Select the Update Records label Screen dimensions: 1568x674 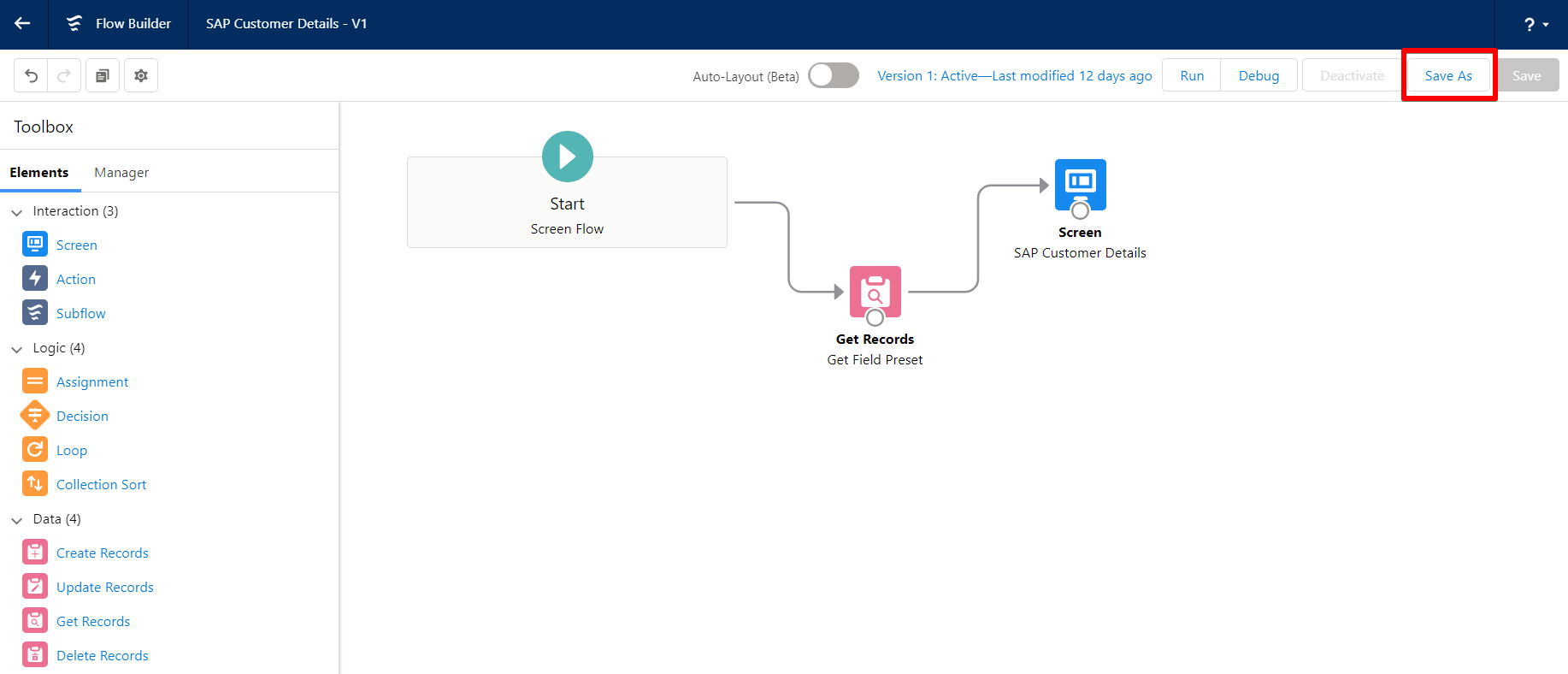[x=105, y=587]
